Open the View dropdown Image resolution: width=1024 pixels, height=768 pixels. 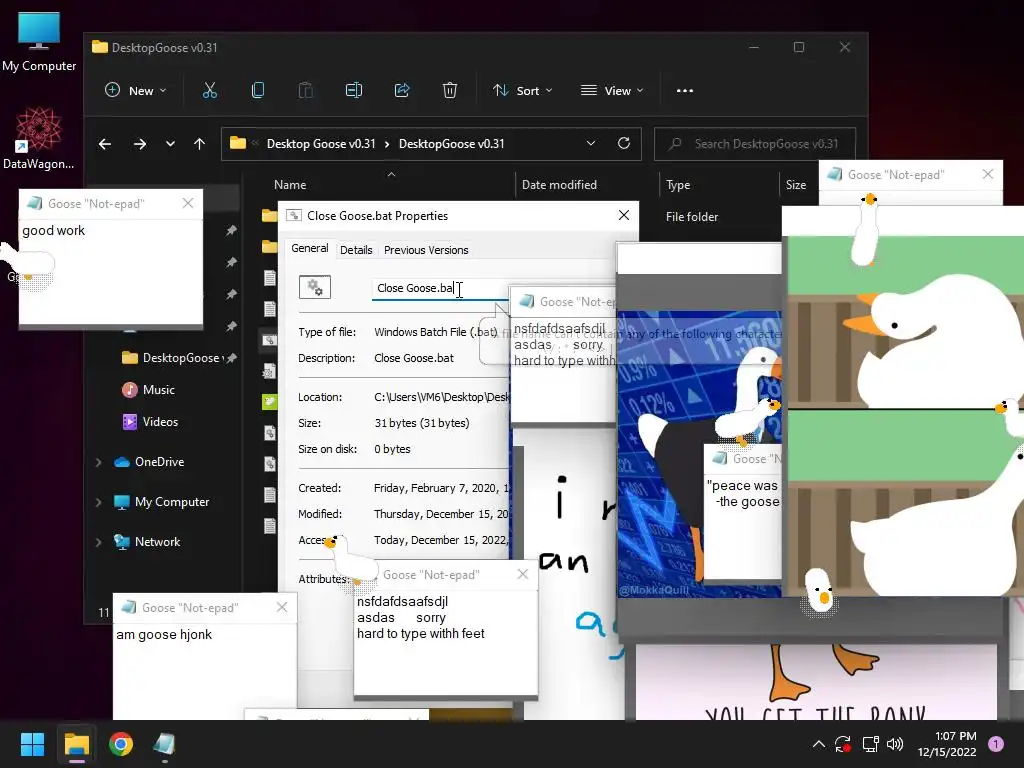click(x=612, y=90)
